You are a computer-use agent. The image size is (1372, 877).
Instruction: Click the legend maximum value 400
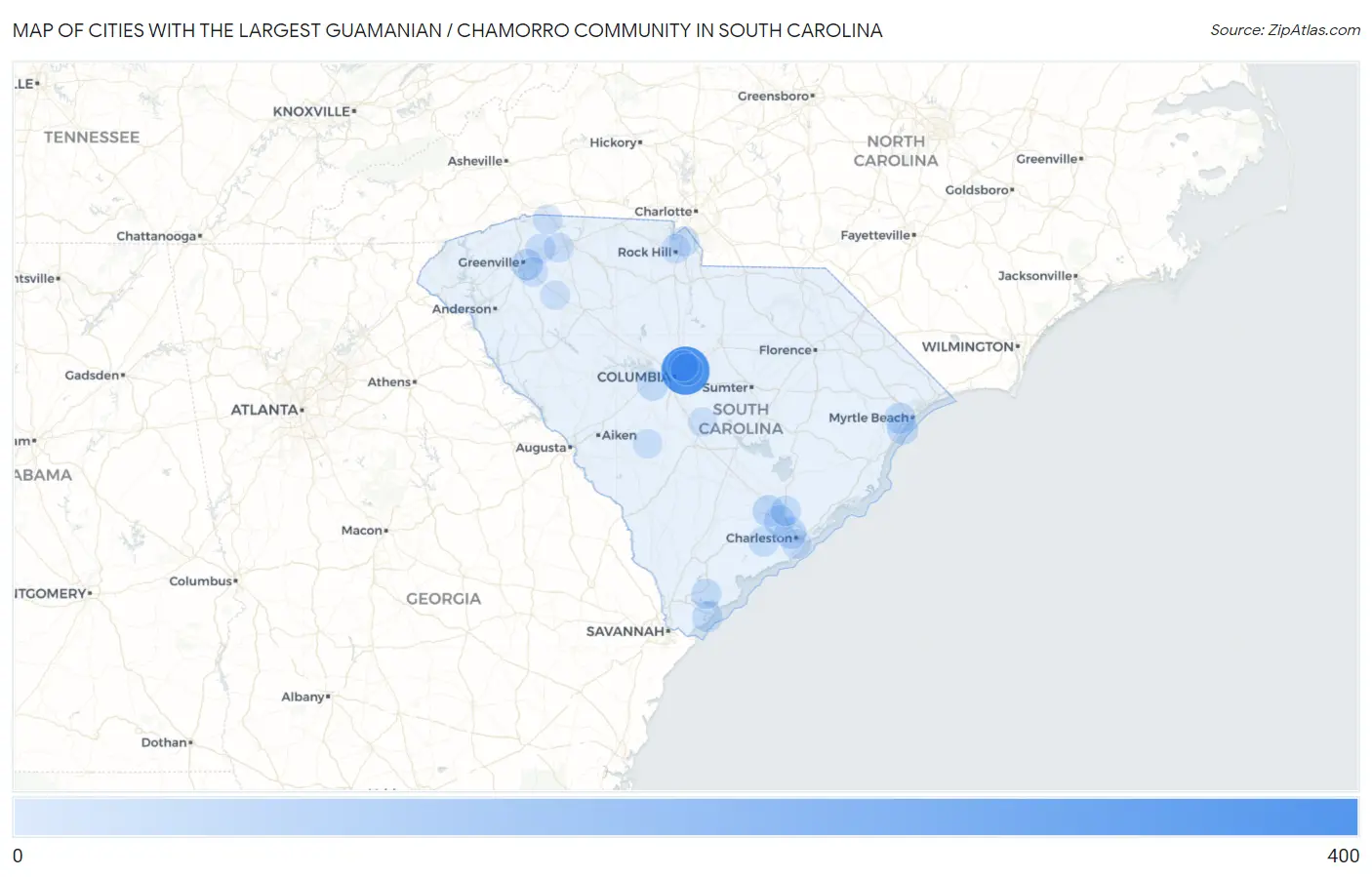[1343, 856]
